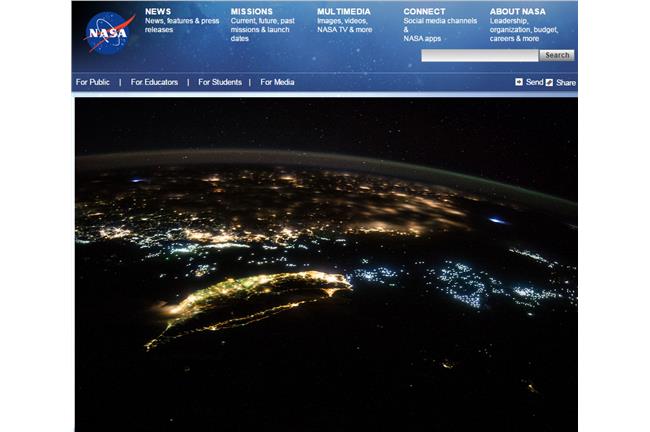
Task: Click inside the search text field
Action: point(480,56)
